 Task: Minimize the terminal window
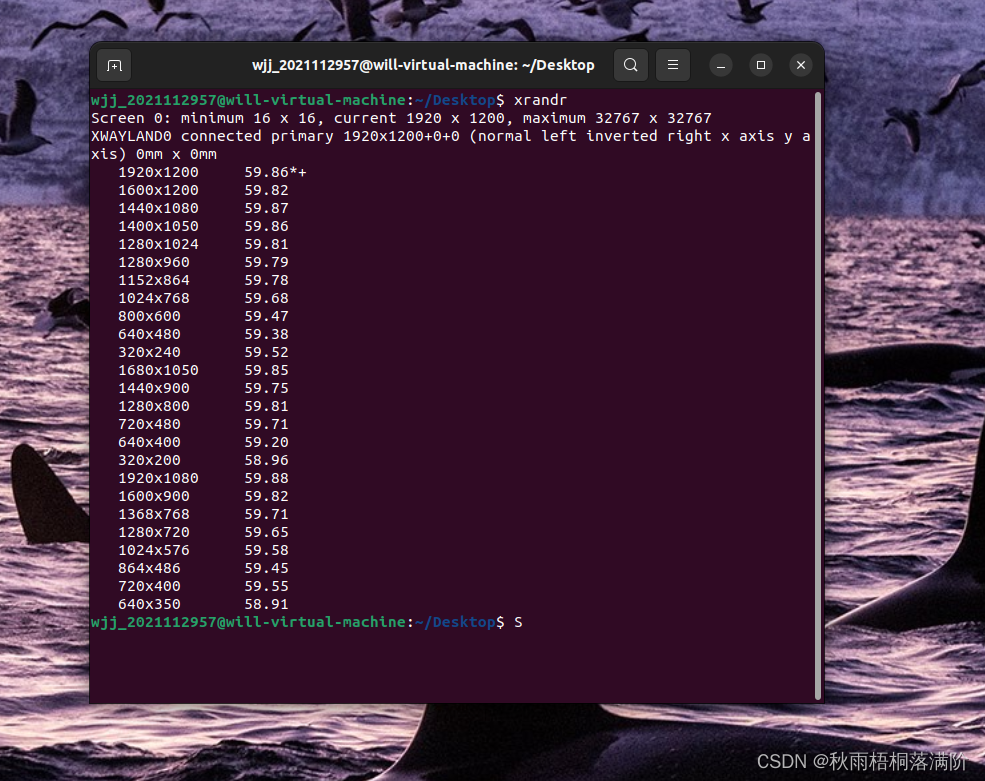(720, 64)
